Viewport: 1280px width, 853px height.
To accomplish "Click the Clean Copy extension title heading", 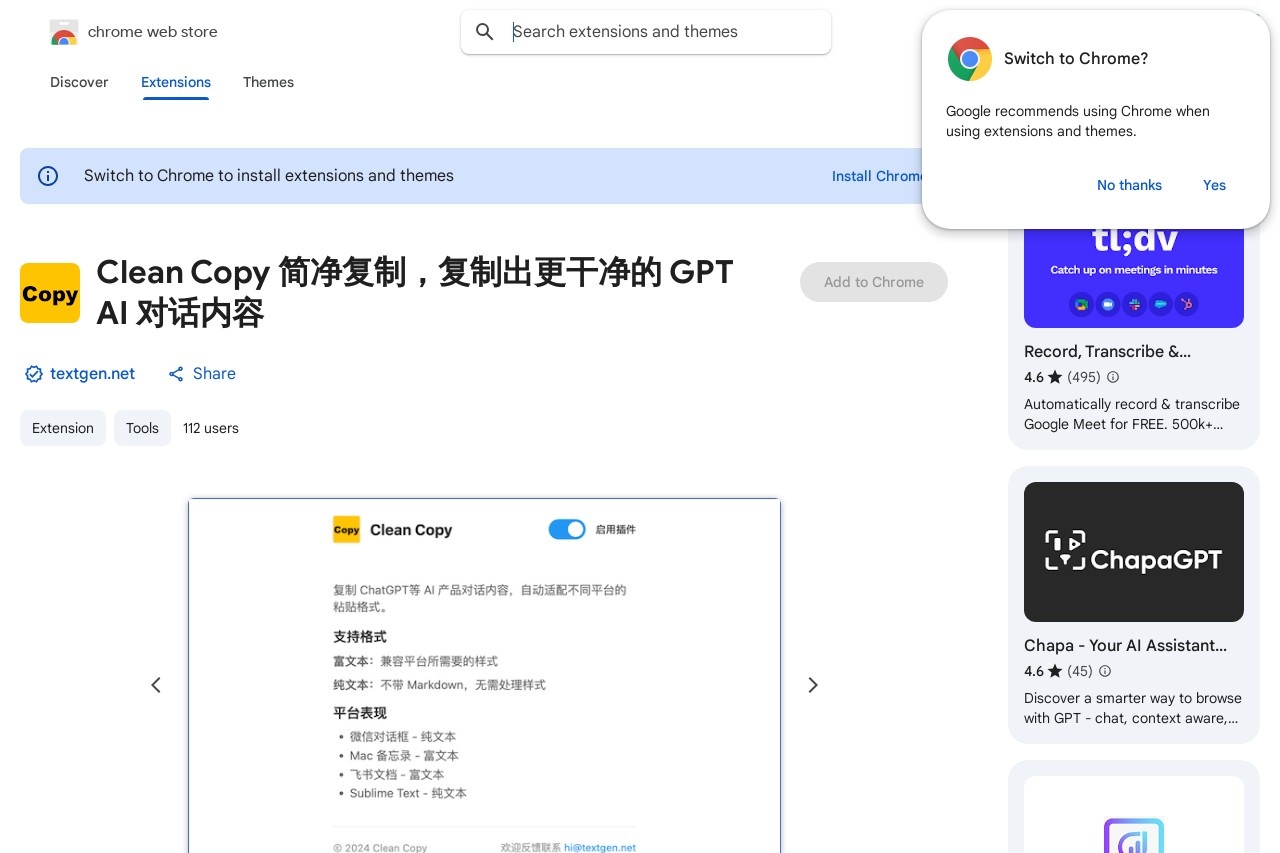I will pyautogui.click(x=415, y=292).
